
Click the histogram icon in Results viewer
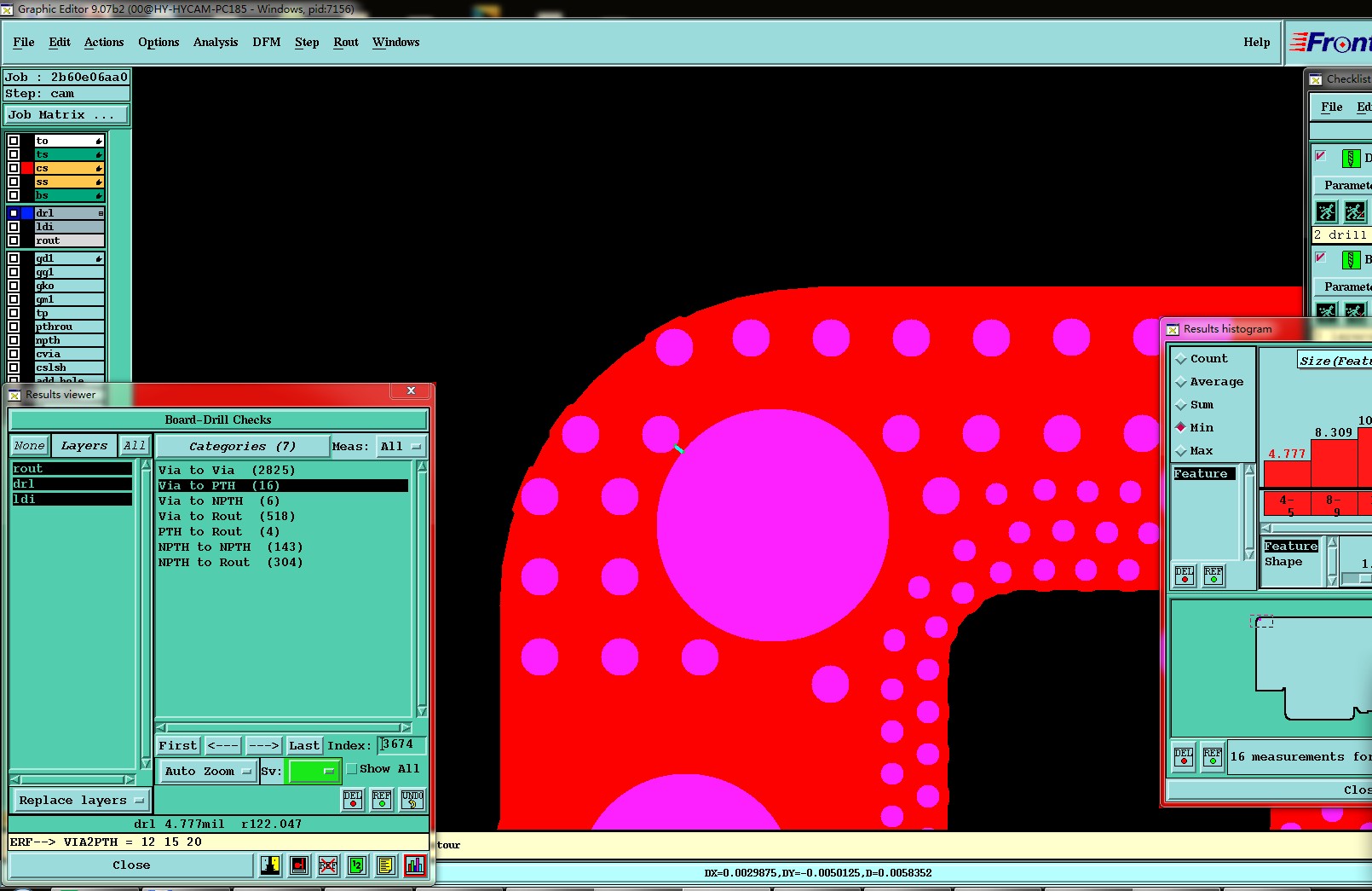click(415, 865)
